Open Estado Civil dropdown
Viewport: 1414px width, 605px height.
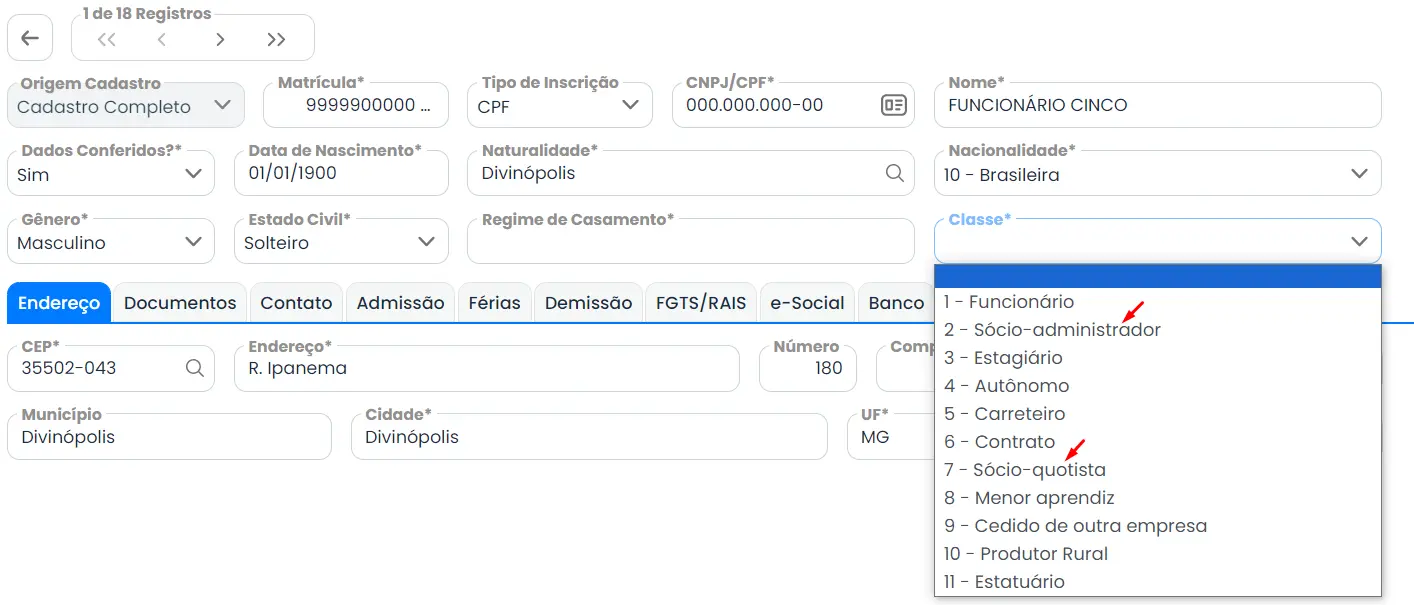pyautogui.click(x=341, y=241)
